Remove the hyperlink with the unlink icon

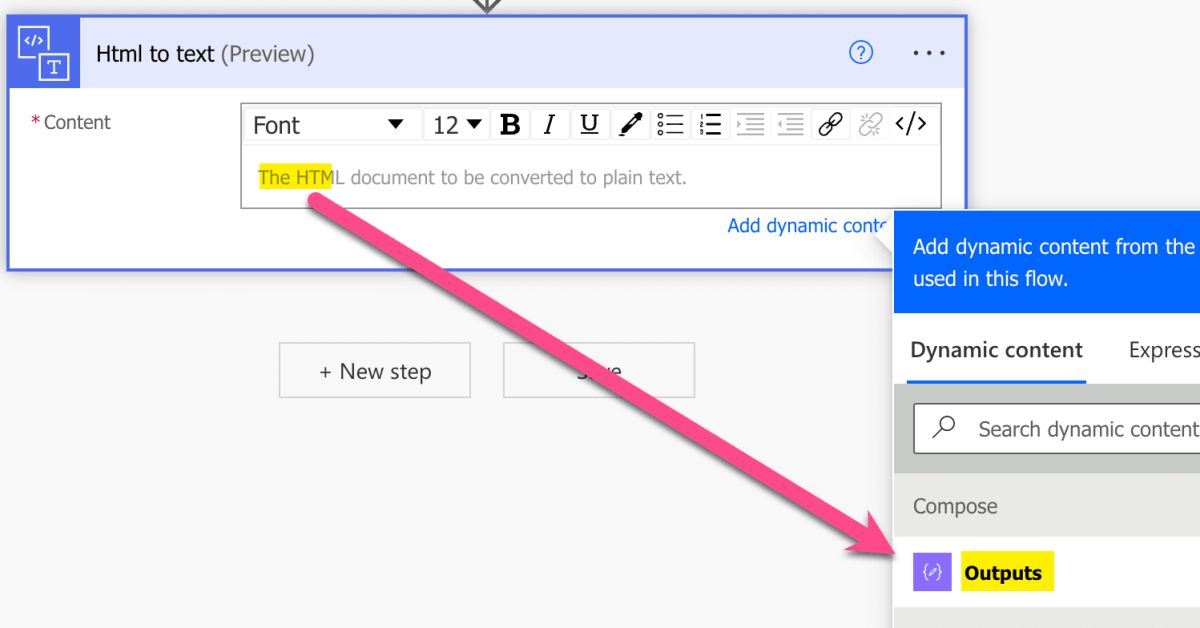pyautogui.click(x=869, y=124)
